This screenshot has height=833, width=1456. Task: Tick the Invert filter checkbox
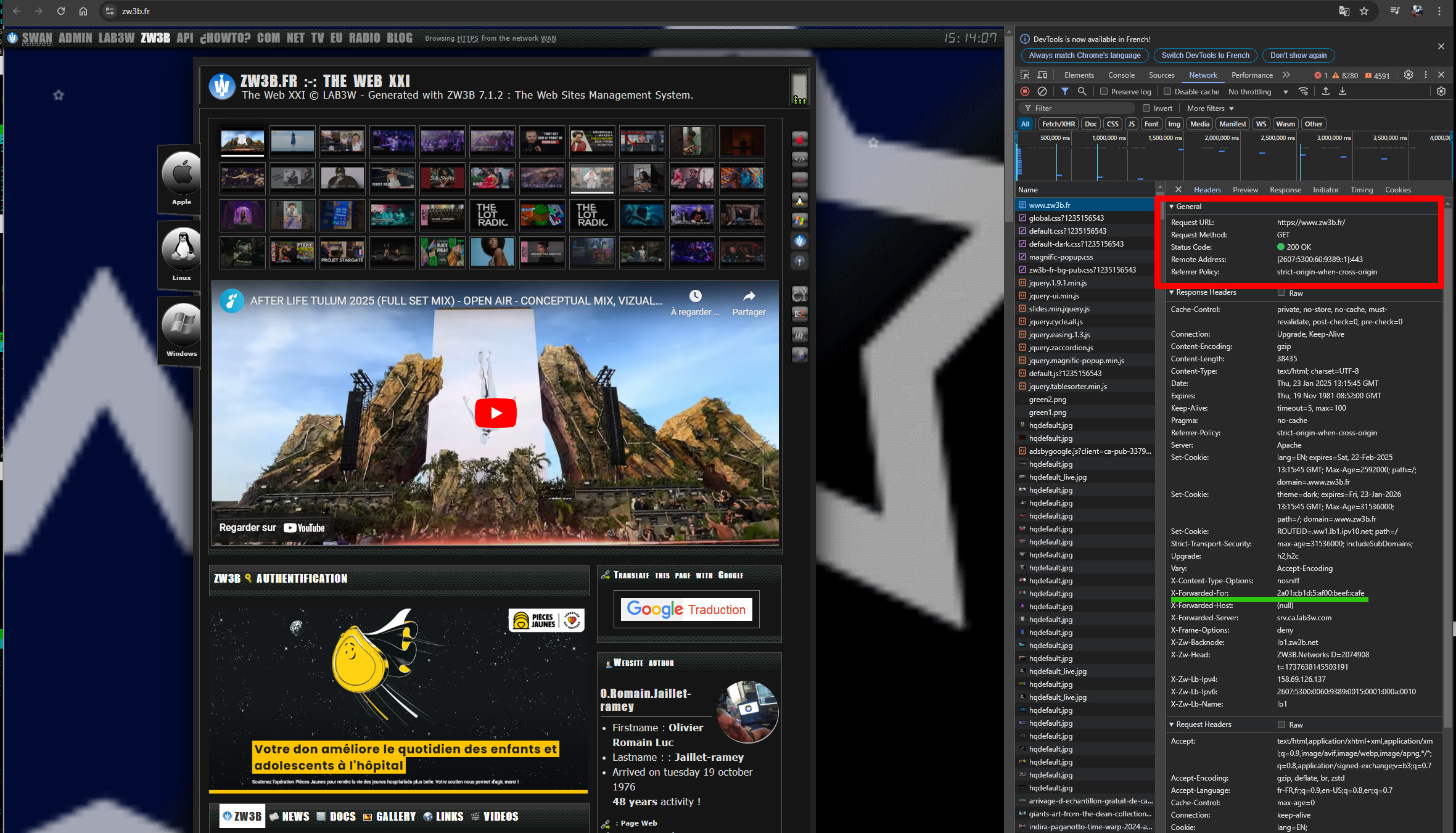click(1146, 108)
